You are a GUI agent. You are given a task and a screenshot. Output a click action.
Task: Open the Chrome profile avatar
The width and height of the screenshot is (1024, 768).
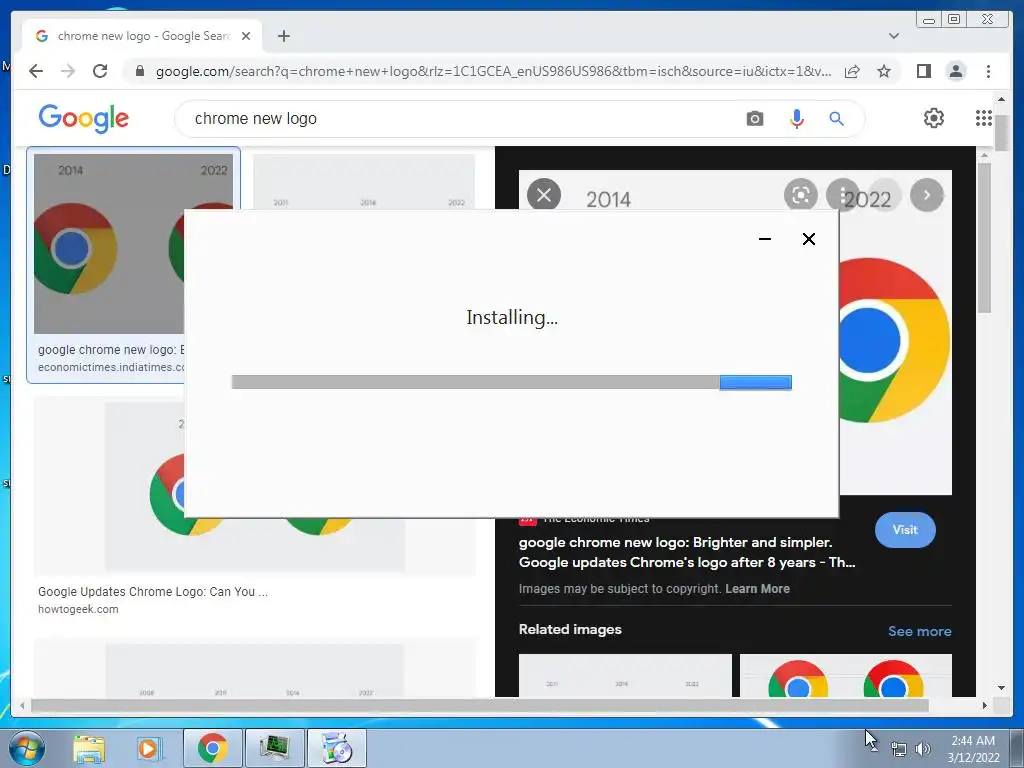956,71
